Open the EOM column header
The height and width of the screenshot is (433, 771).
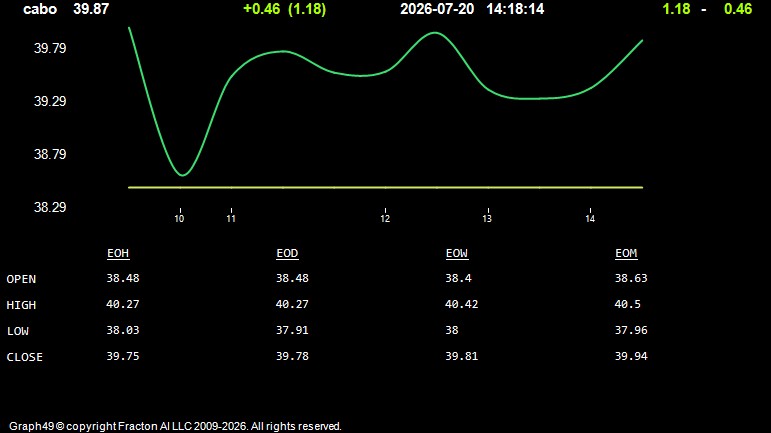point(626,253)
